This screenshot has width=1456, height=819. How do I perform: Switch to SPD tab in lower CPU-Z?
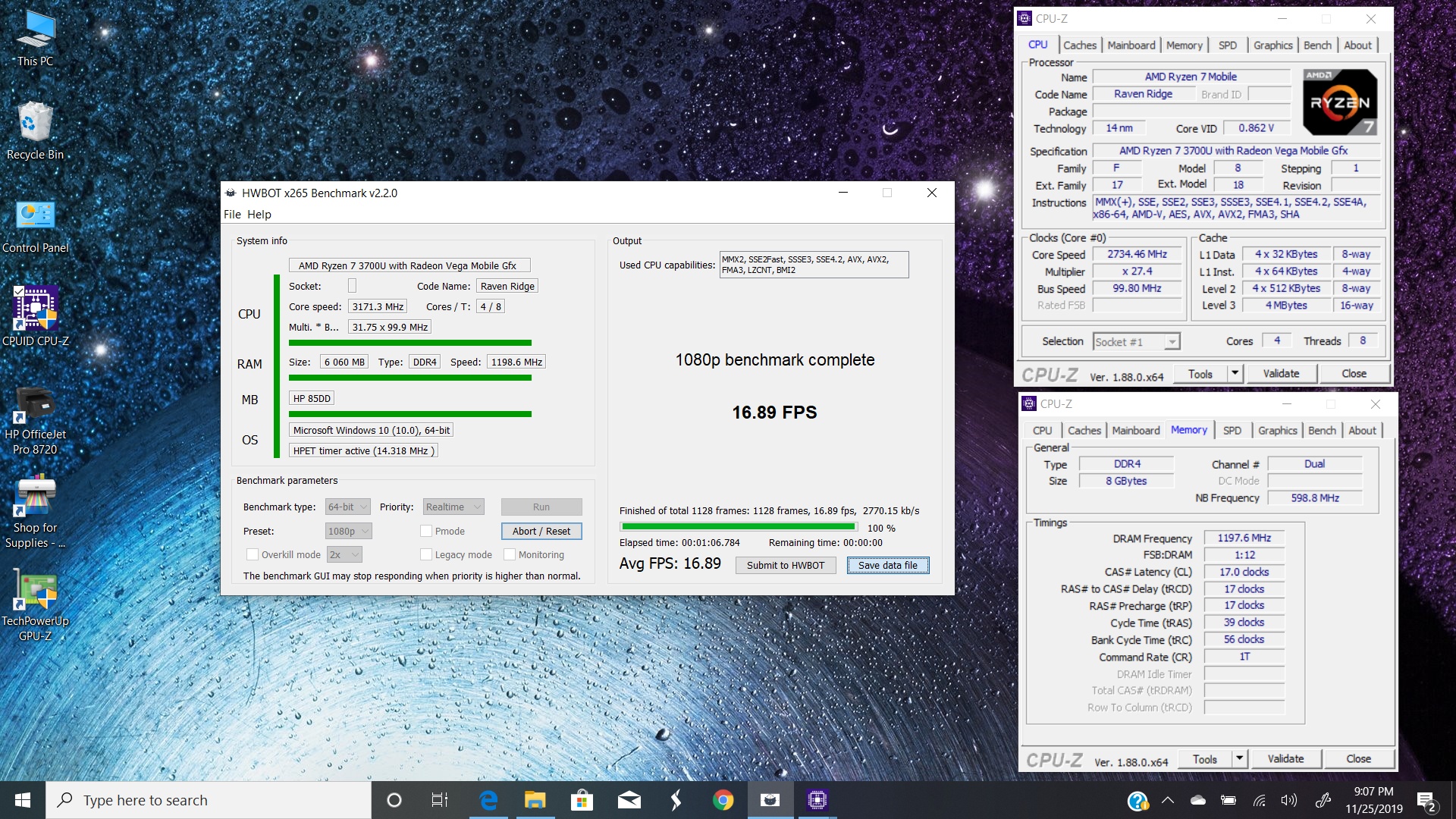[x=1232, y=430]
